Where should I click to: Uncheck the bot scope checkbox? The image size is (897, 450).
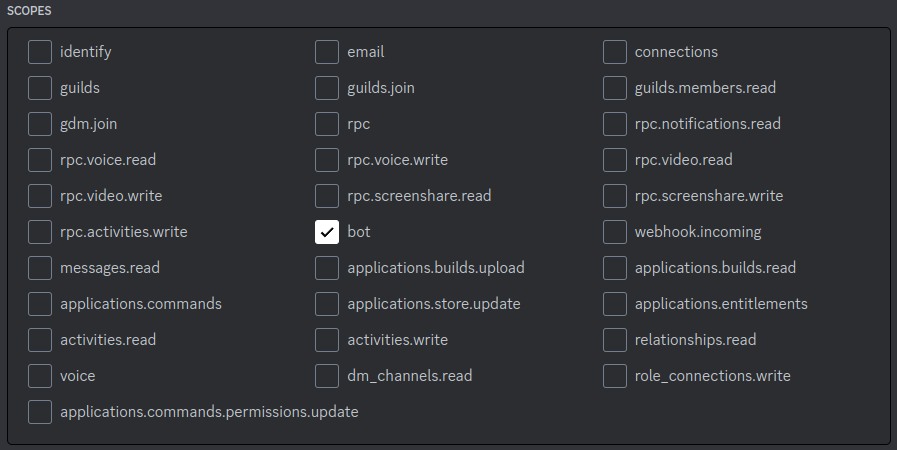point(327,232)
